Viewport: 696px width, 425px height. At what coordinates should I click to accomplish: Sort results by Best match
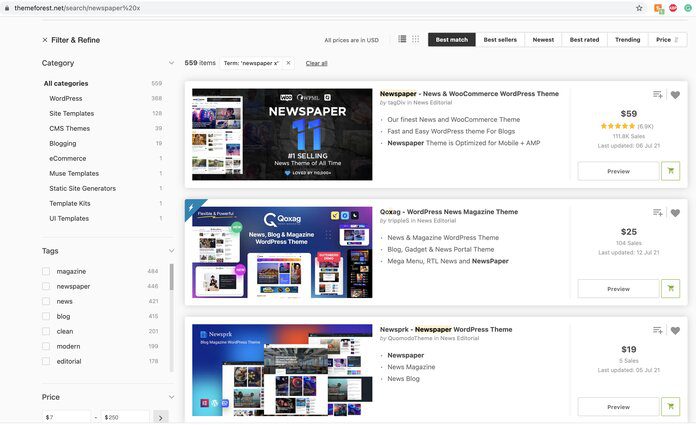(451, 40)
